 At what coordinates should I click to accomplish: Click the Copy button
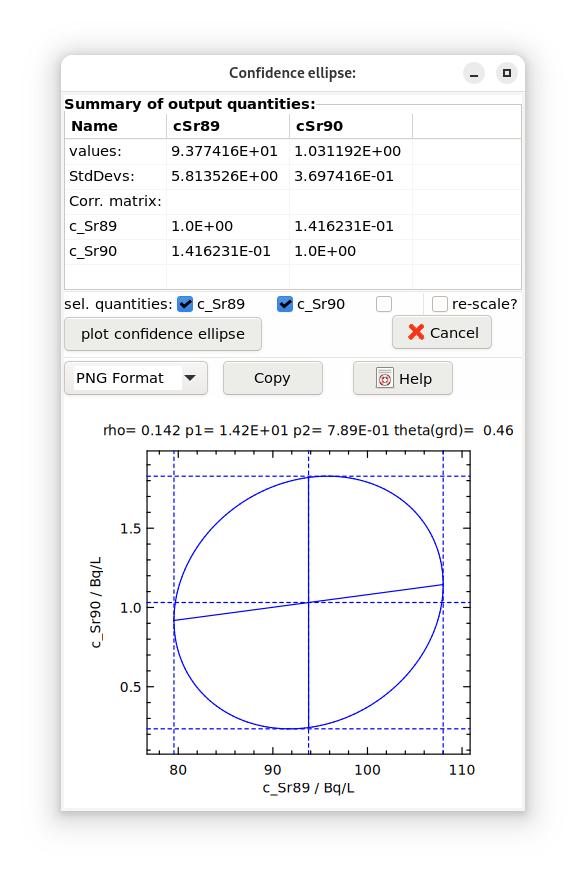[x=273, y=378]
